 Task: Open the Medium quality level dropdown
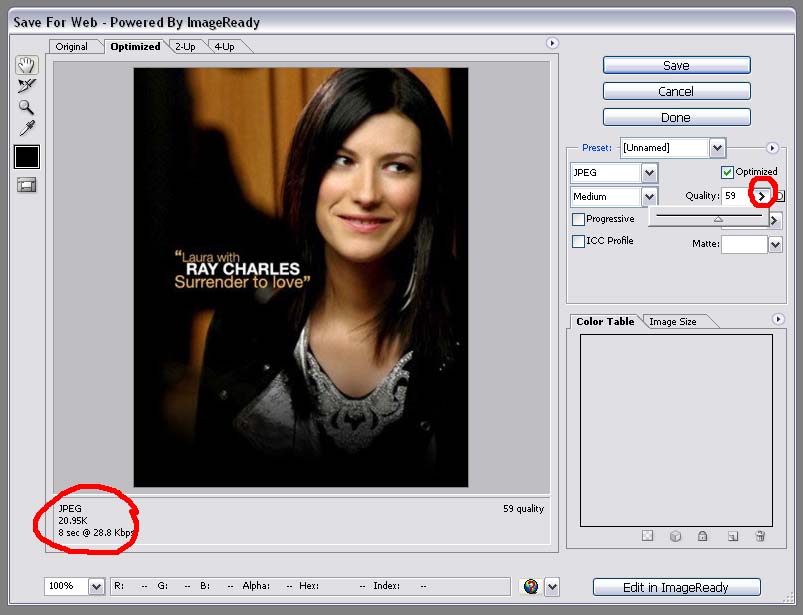[x=649, y=197]
